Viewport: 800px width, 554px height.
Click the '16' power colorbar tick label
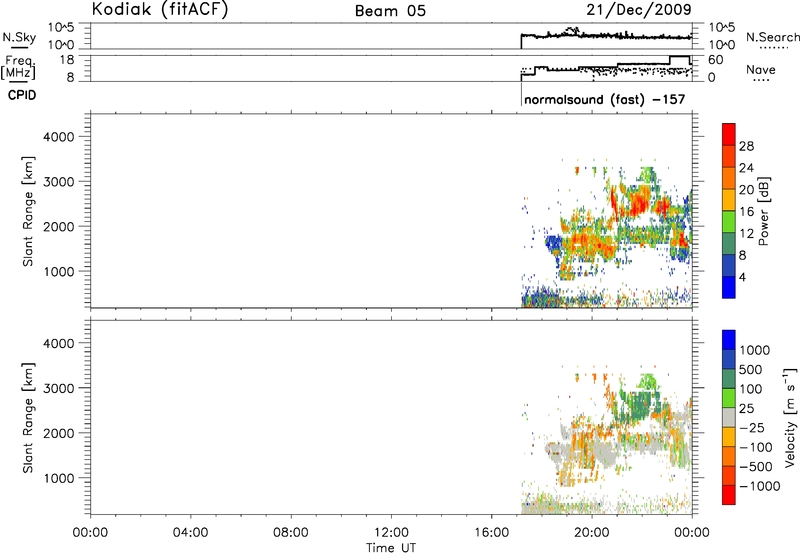click(746, 212)
